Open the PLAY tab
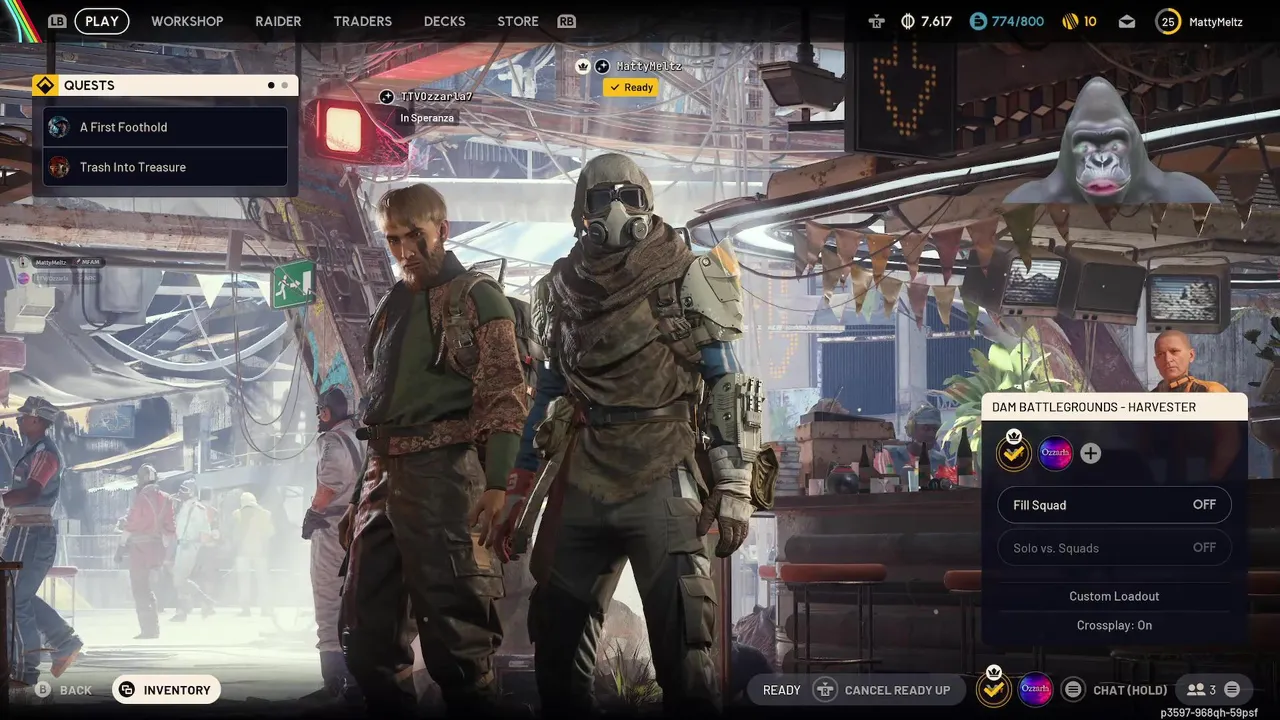 click(101, 21)
